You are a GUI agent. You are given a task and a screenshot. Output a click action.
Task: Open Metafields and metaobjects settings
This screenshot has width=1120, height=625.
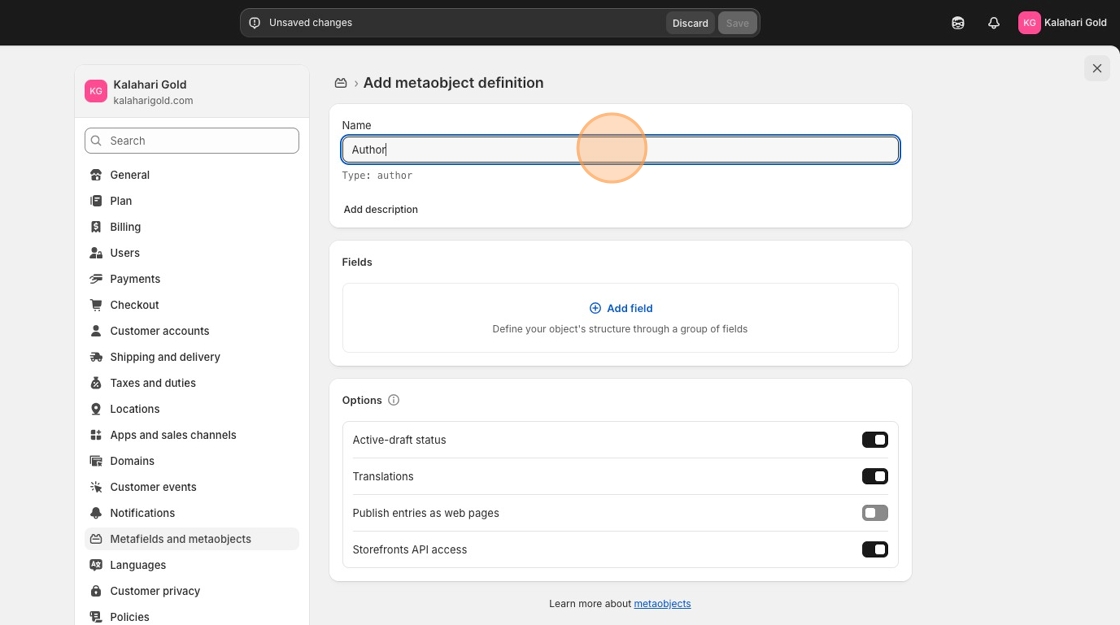click(x=180, y=539)
